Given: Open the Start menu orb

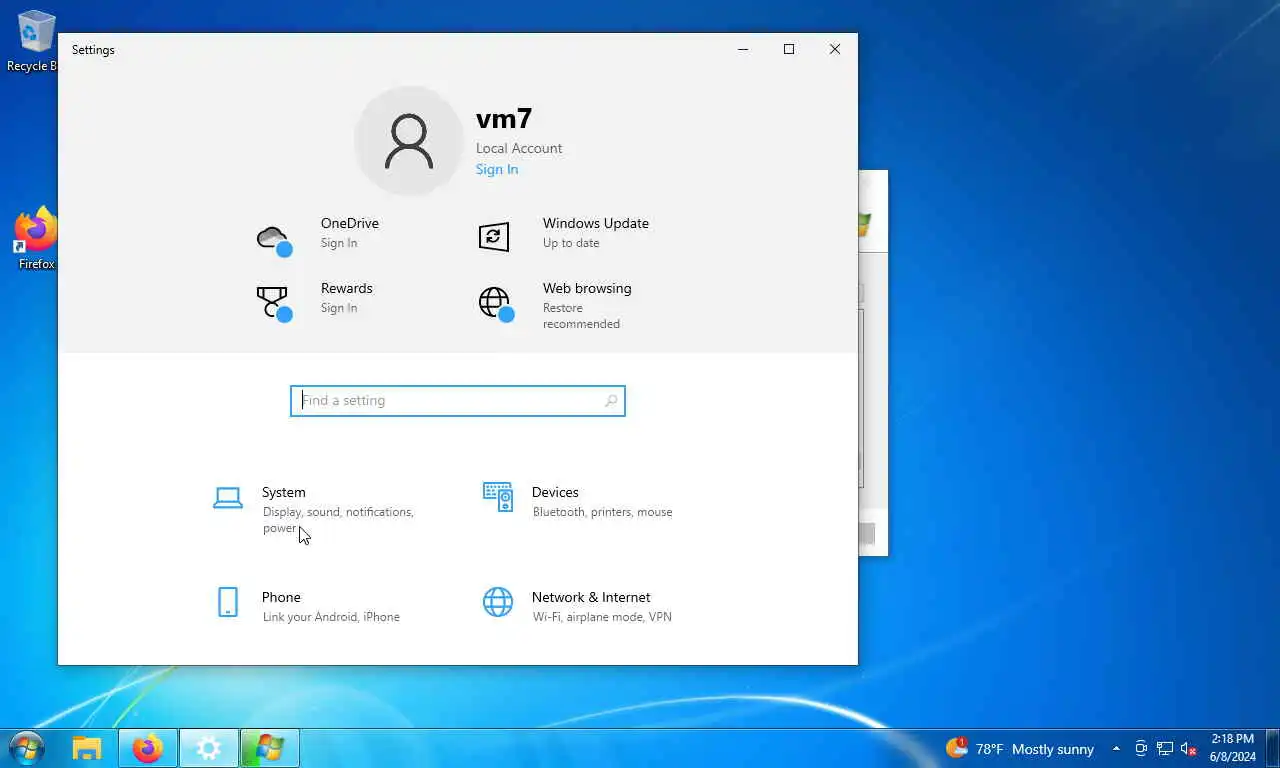Looking at the screenshot, I should click(26, 748).
